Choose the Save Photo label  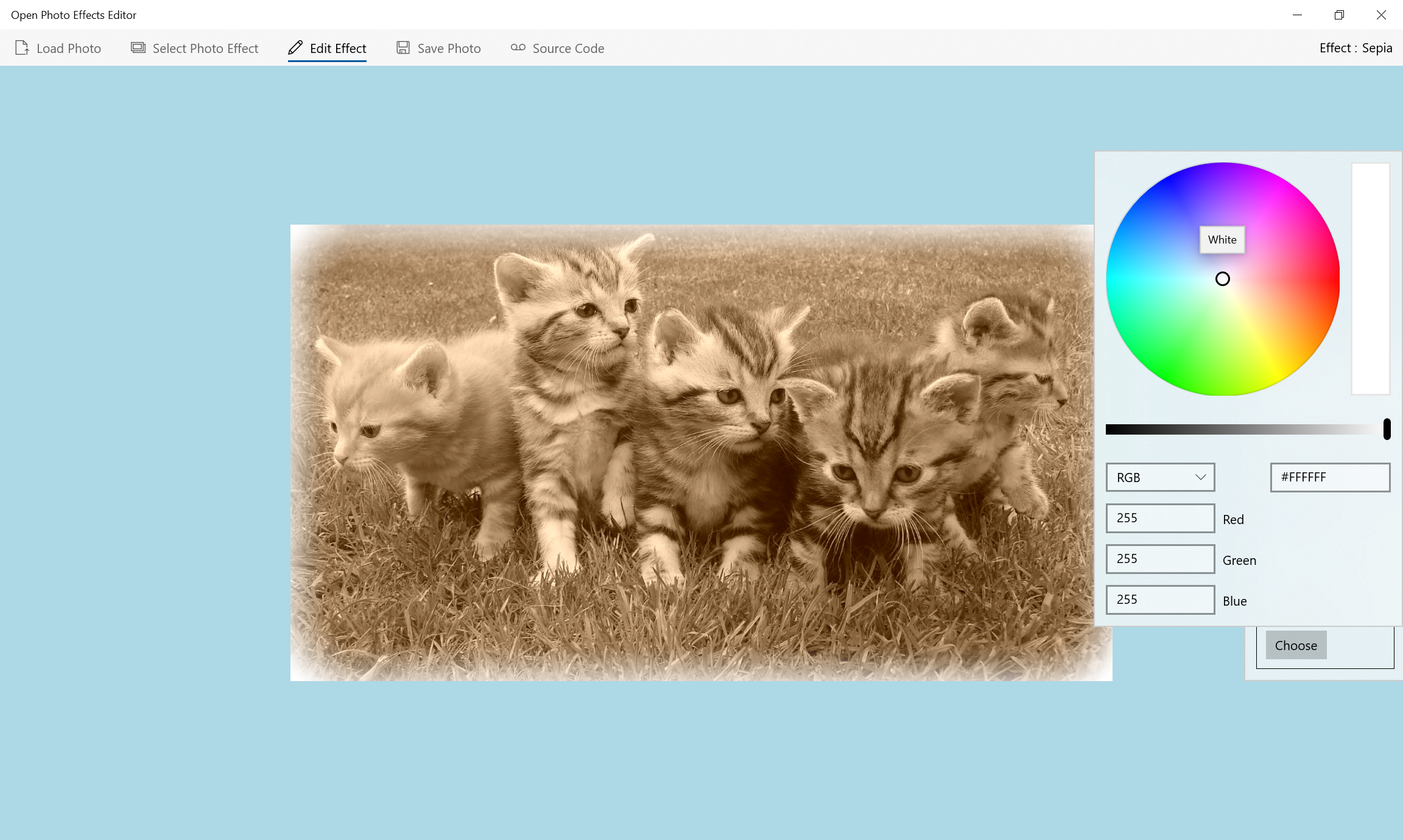[449, 48]
